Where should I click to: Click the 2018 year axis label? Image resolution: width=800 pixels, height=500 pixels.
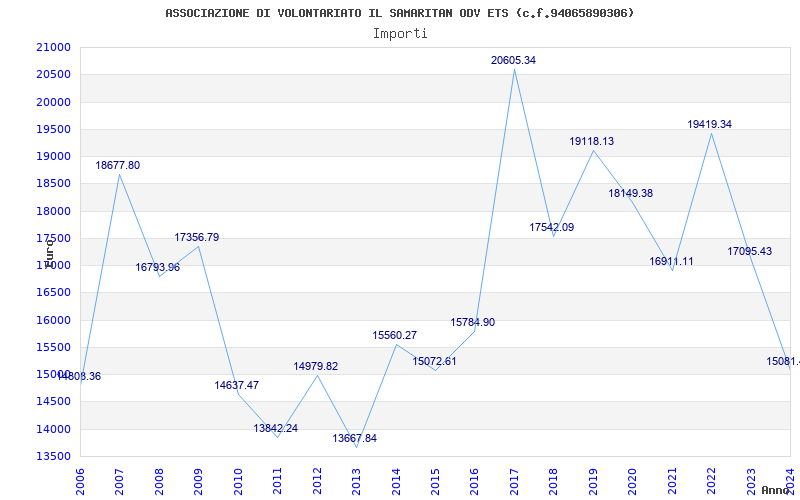[554, 481]
